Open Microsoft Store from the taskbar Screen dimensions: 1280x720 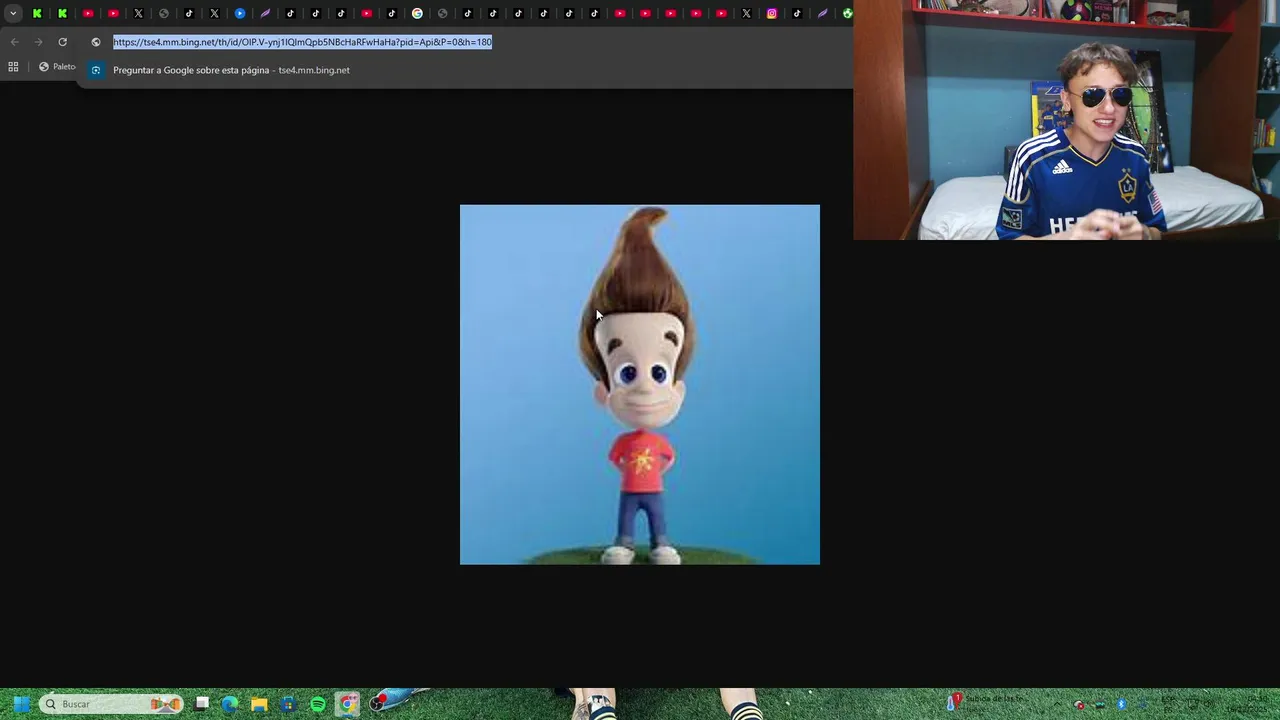(288, 704)
